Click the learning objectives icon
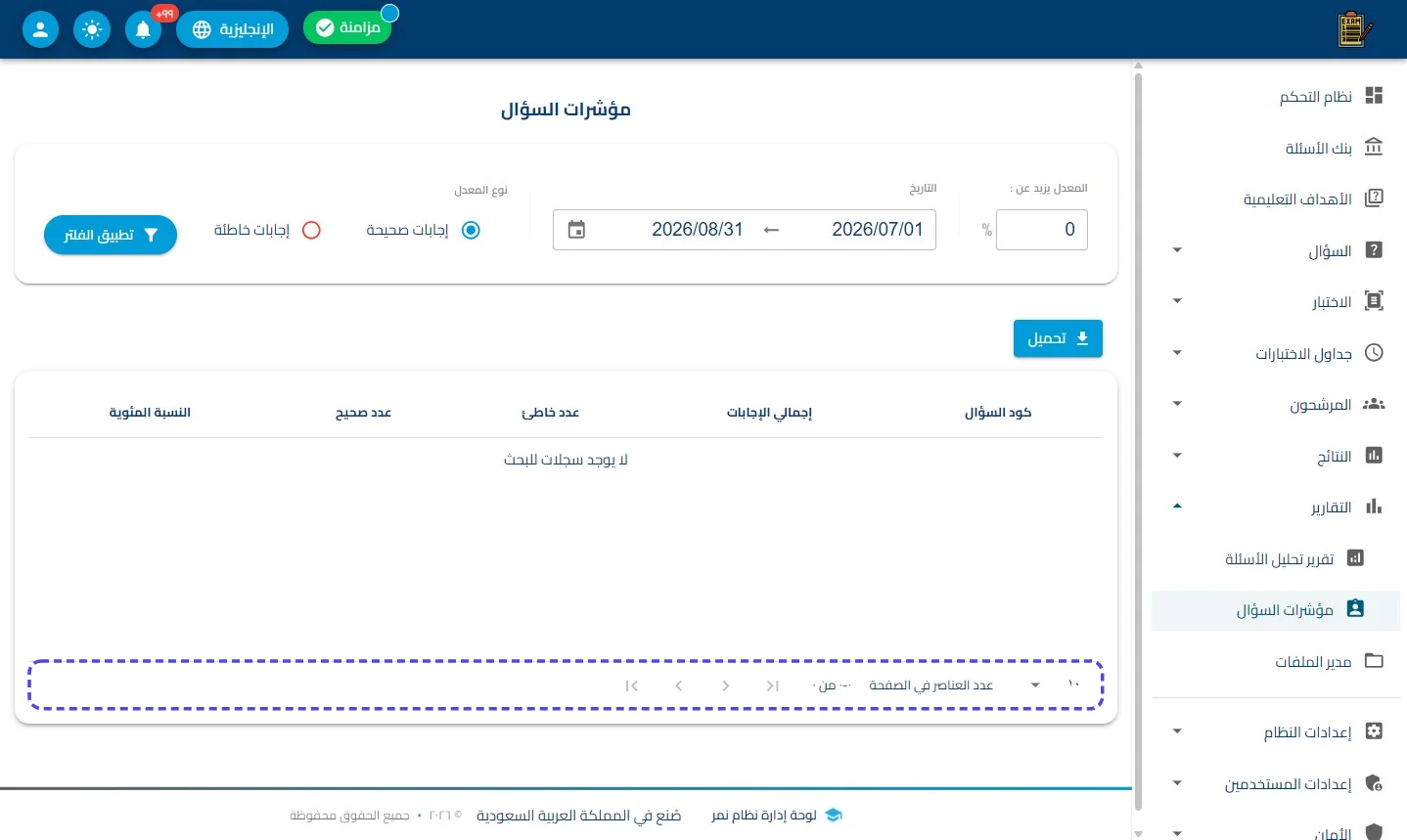The image size is (1407, 840). (1374, 199)
